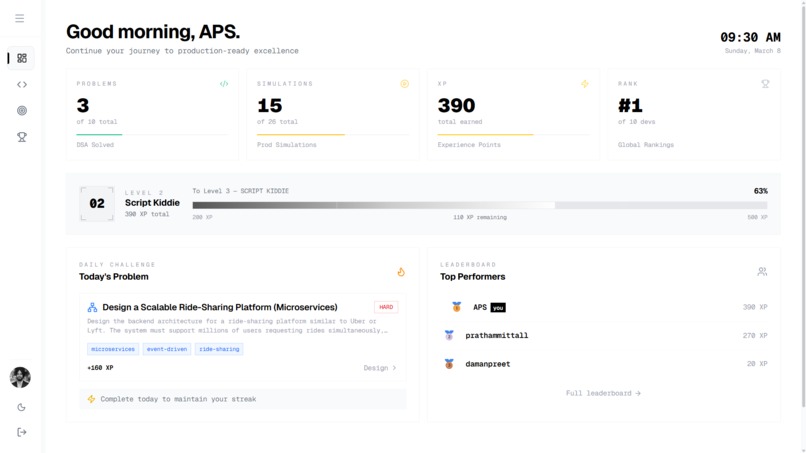Open the hamburger menu in sidebar
Image resolution: width=806 pixels, height=453 pixels.
pos(20,19)
